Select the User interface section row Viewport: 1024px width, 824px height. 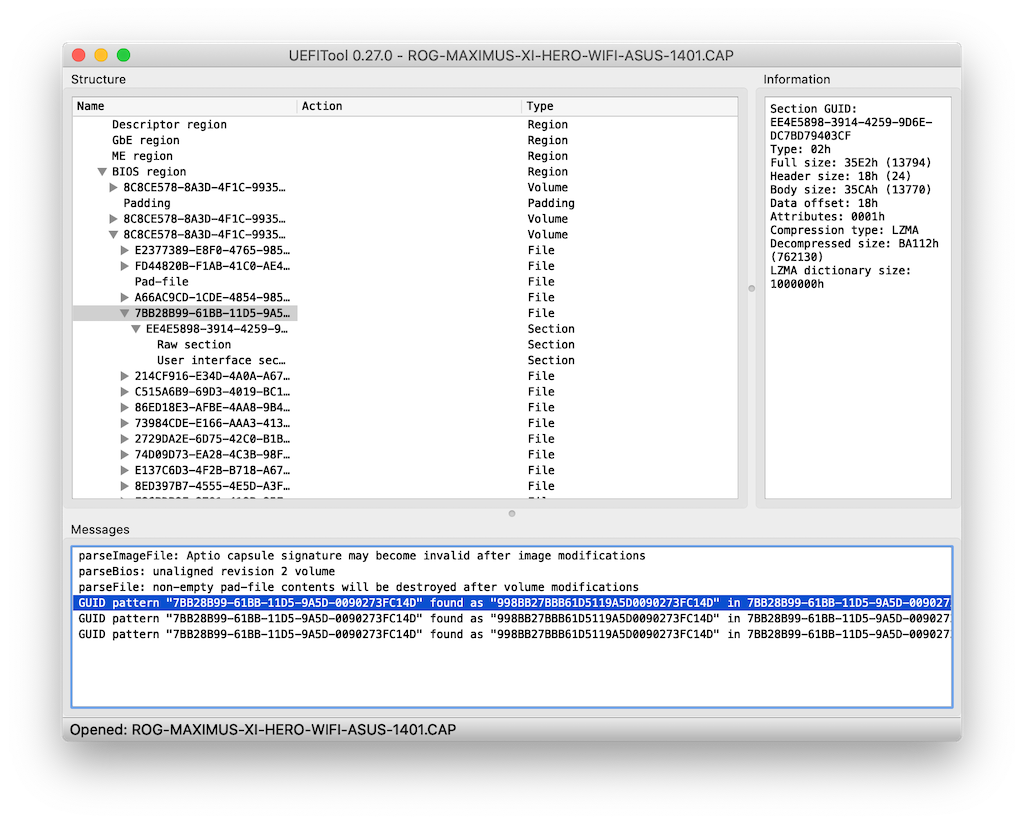tap(405, 360)
